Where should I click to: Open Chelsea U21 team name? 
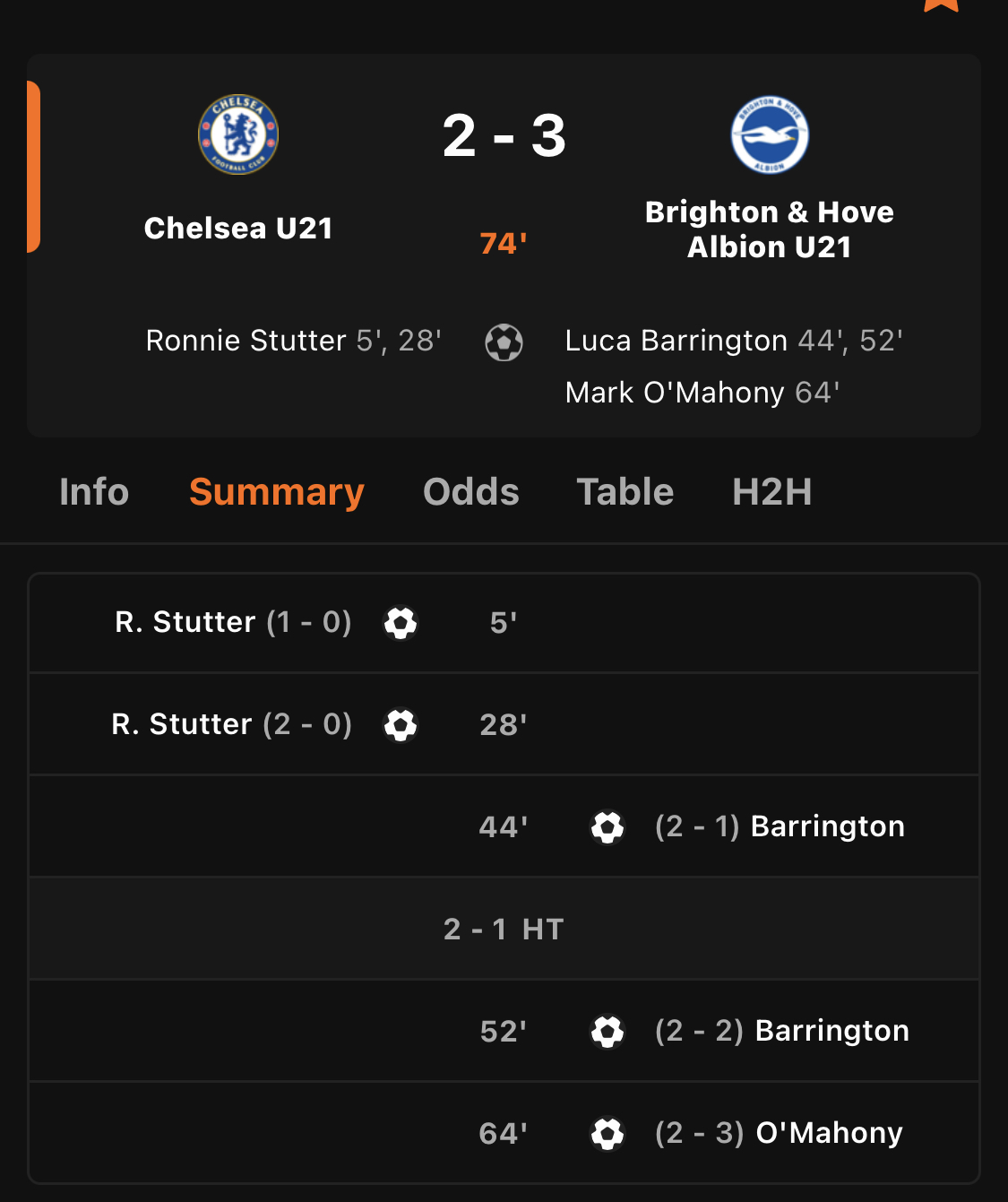[238, 229]
